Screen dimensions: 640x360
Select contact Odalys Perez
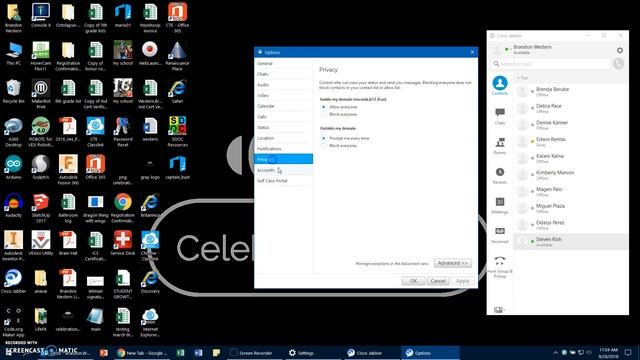(571, 225)
